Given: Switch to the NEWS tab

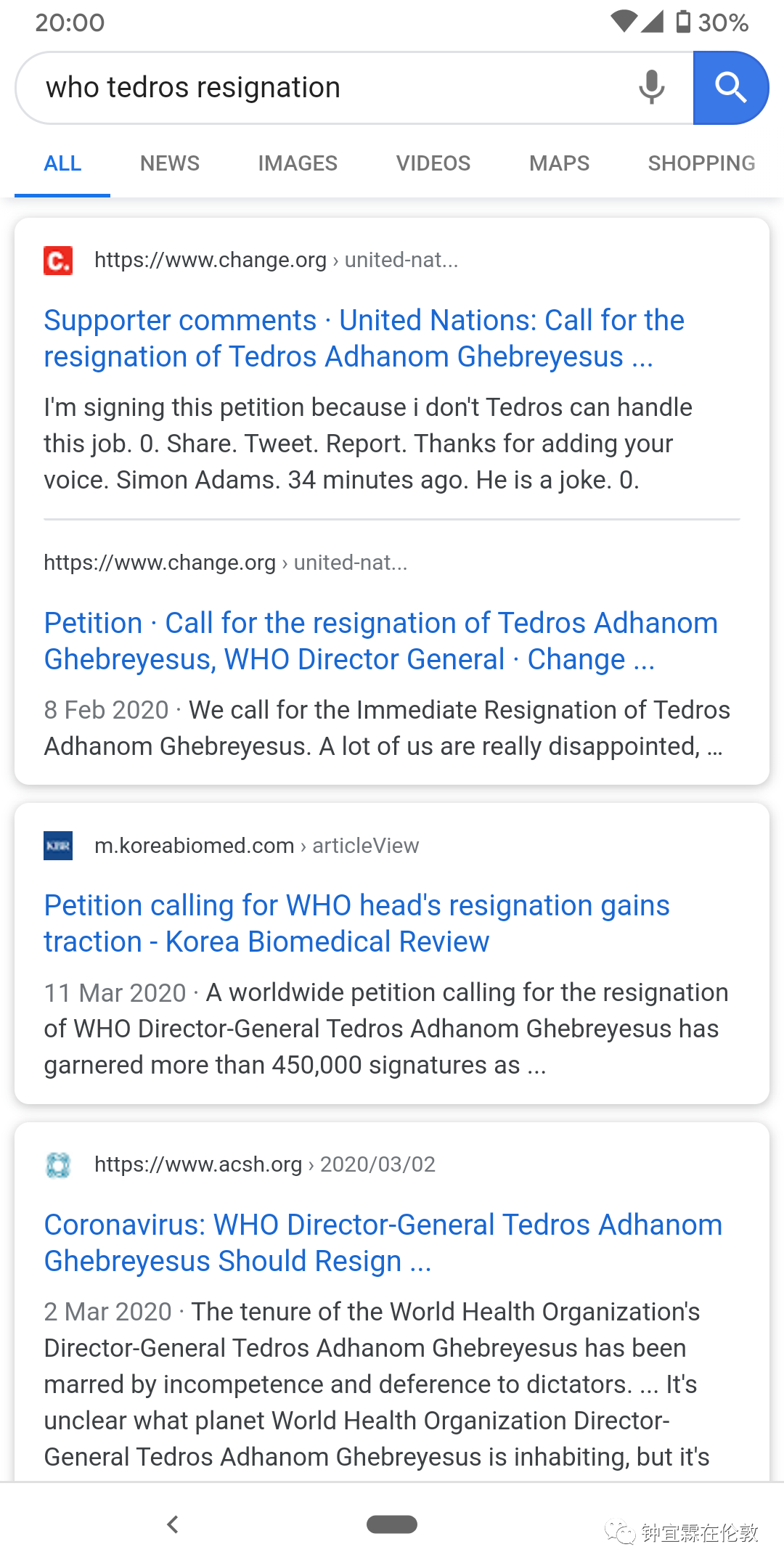Looking at the screenshot, I should (x=170, y=163).
